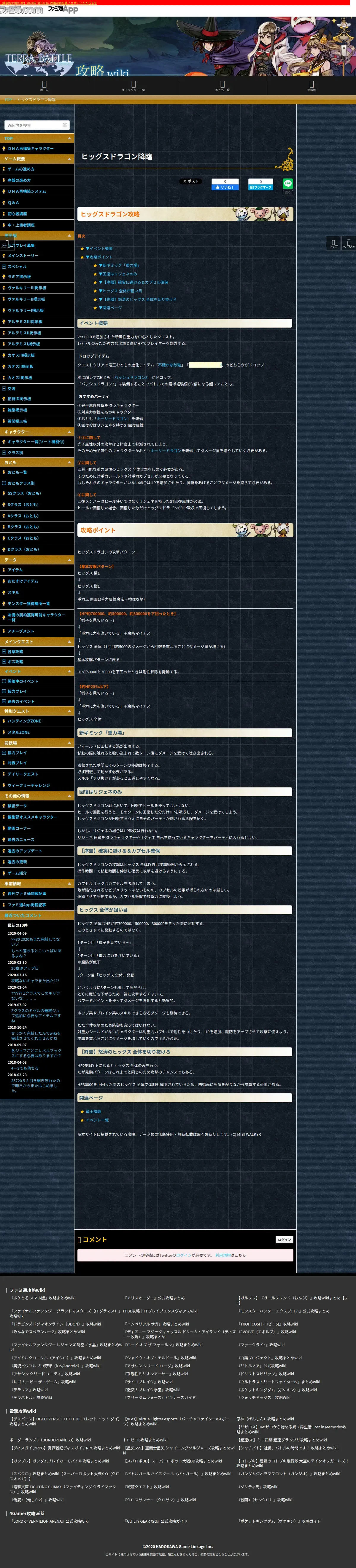The height and width of the screenshot is (1568, 356).
Task: Open the 掲示板 nav icon
Action: pyautogui.click(x=311, y=86)
